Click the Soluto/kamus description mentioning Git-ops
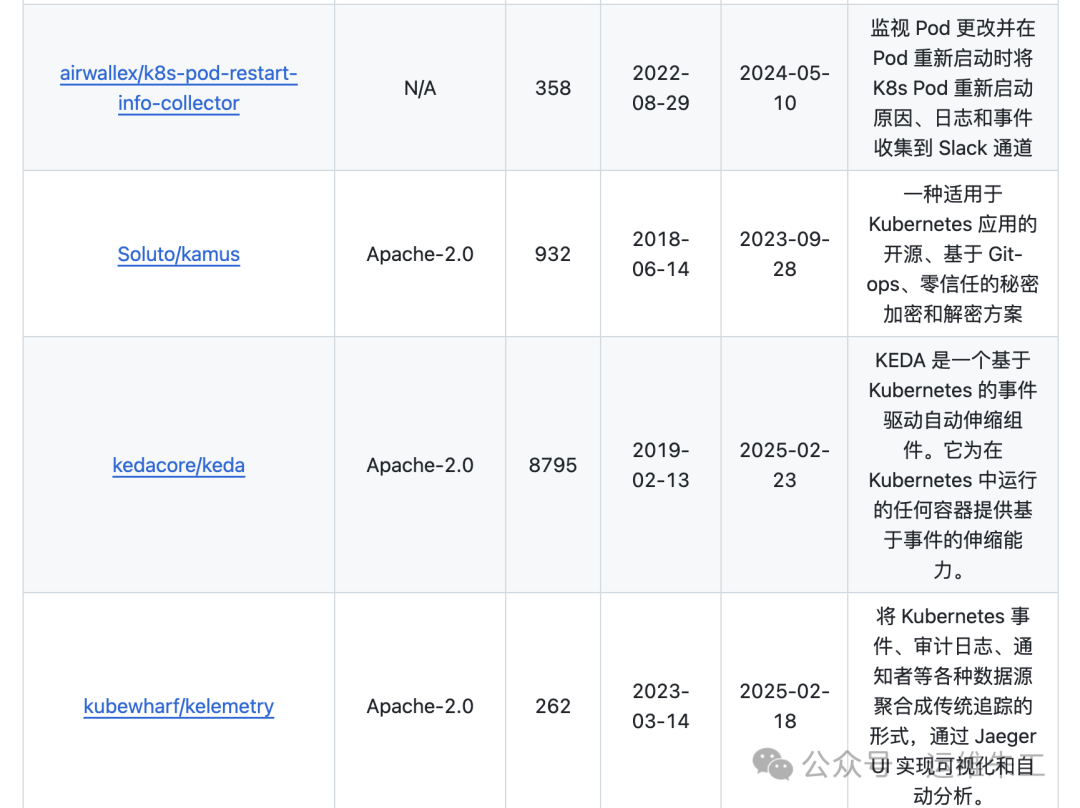1080x808 pixels. [953, 254]
